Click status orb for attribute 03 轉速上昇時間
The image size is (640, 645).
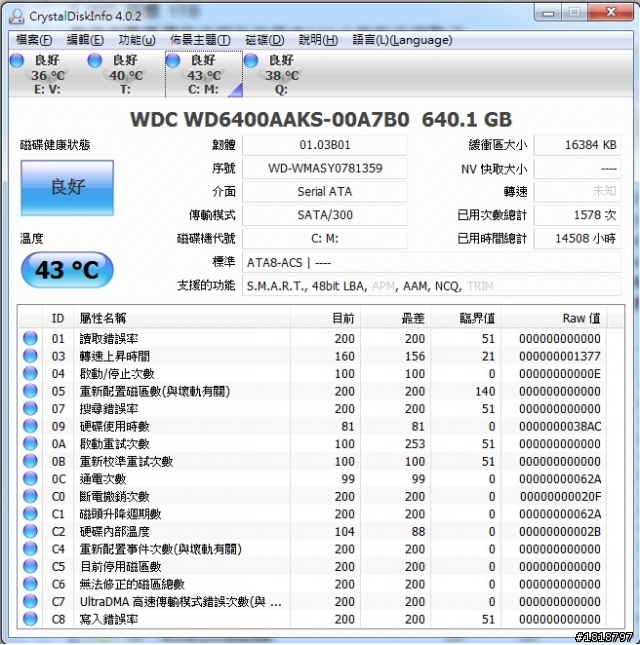(30, 356)
